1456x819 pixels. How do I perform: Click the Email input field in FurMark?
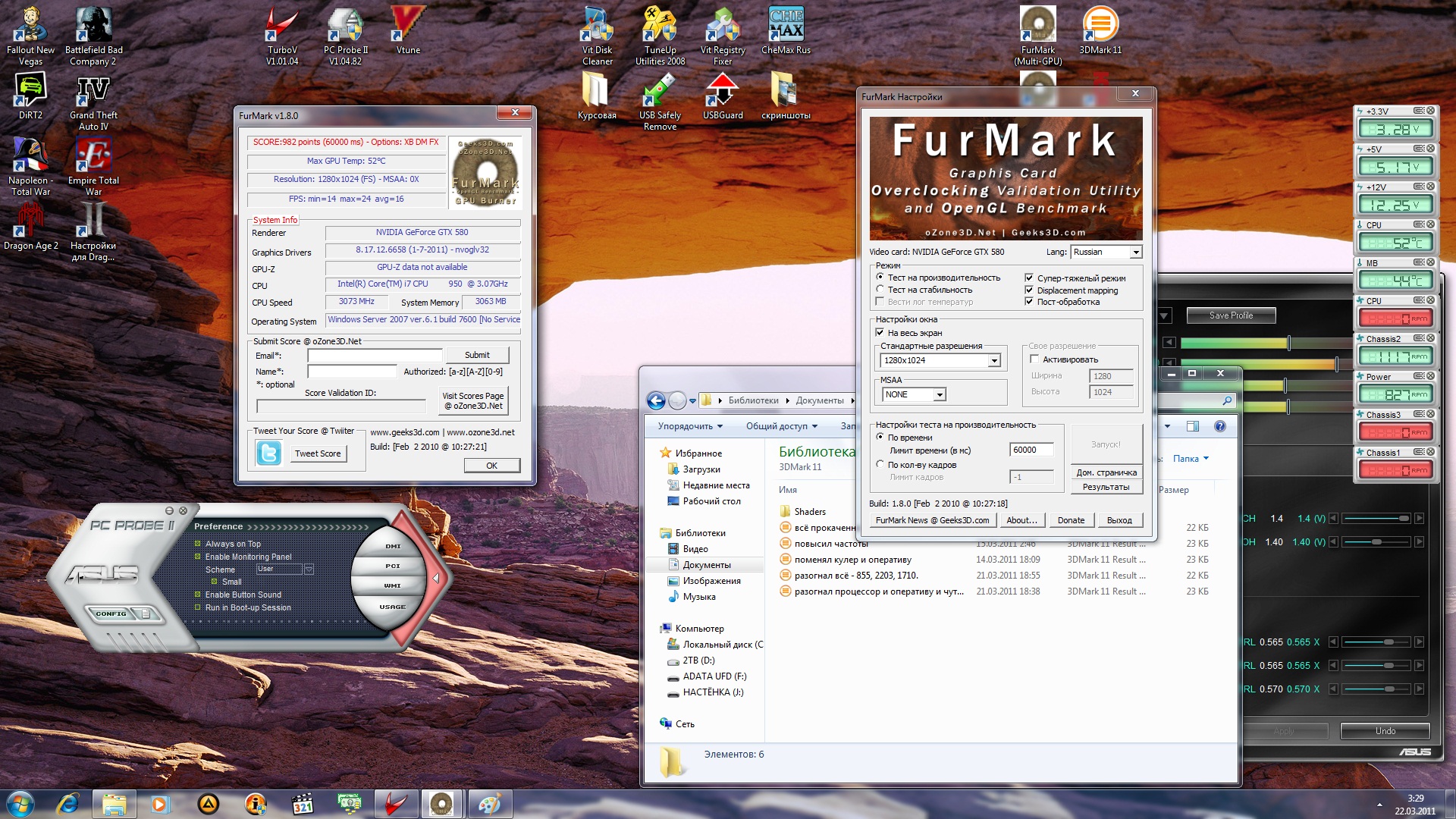(x=375, y=356)
